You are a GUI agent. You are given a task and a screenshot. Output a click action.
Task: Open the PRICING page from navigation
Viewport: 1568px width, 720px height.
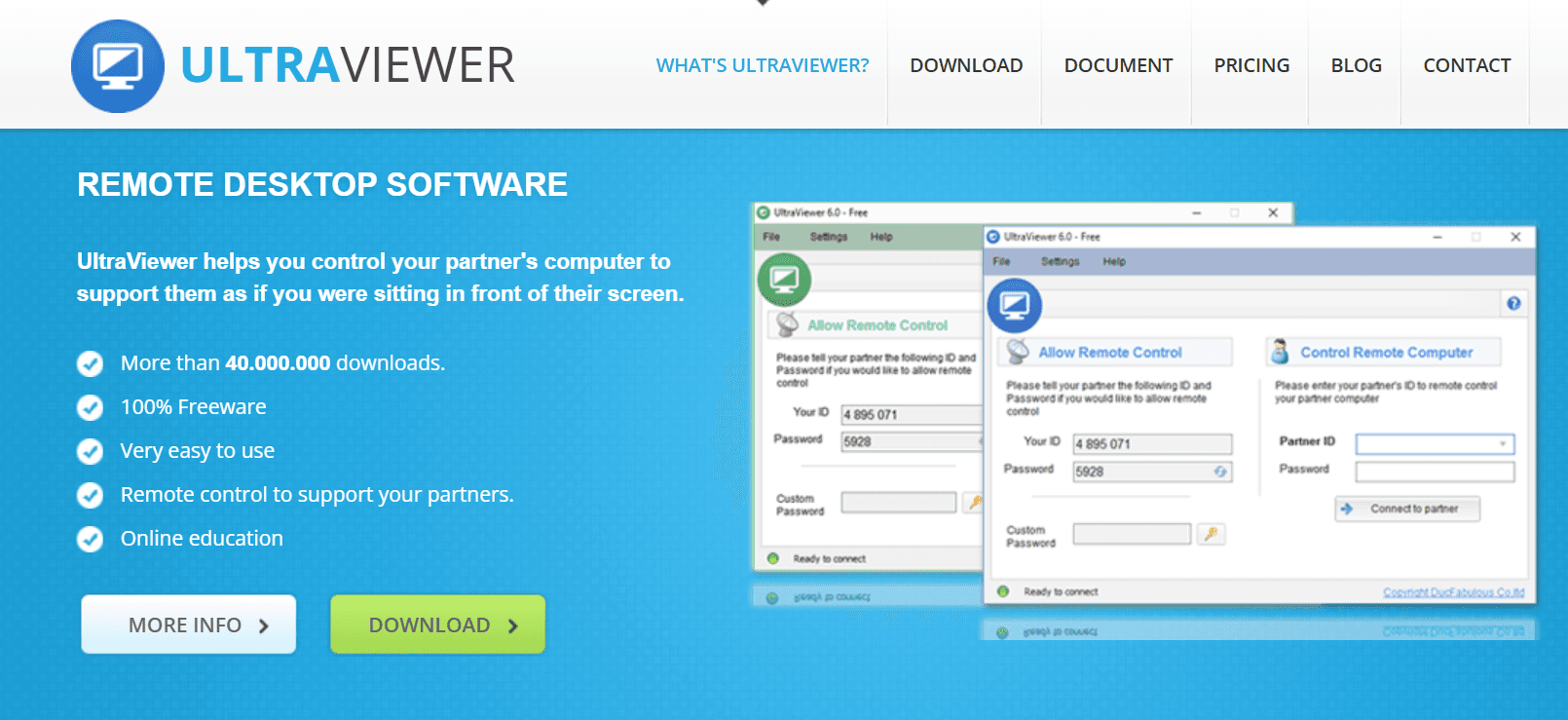[1251, 65]
